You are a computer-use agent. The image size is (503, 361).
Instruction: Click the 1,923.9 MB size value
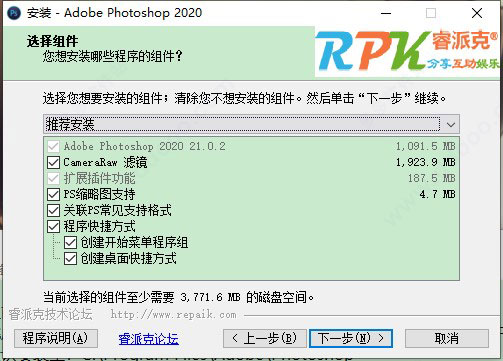pos(425,162)
